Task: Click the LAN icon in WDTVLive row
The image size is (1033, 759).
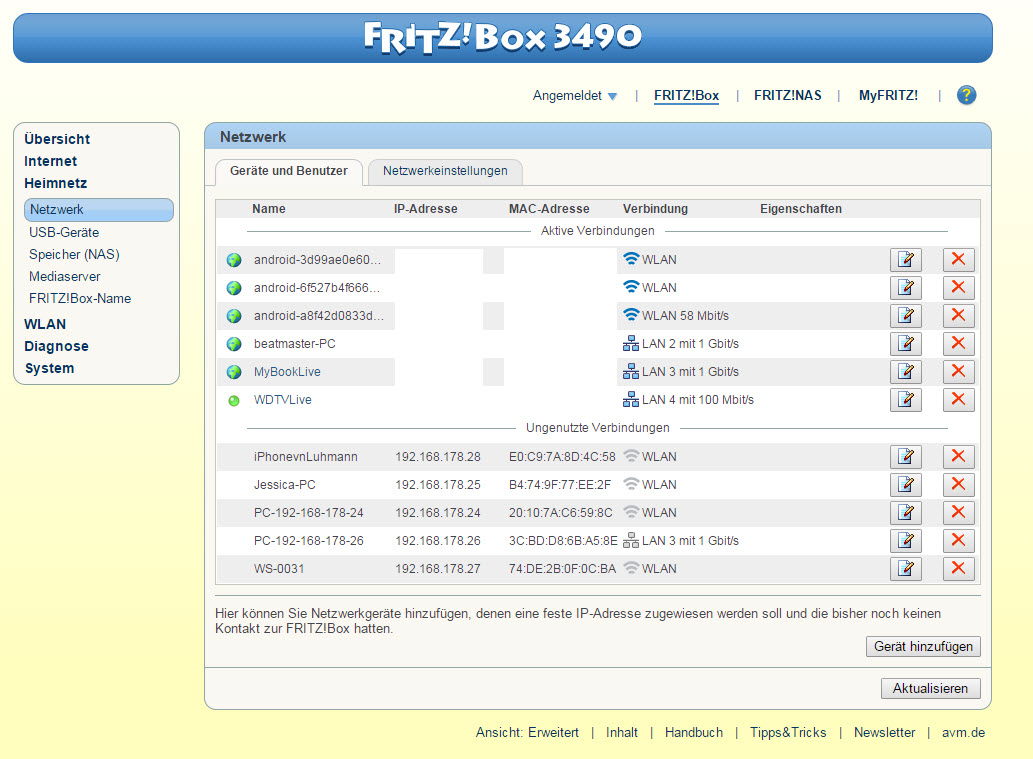Action: tap(630, 399)
